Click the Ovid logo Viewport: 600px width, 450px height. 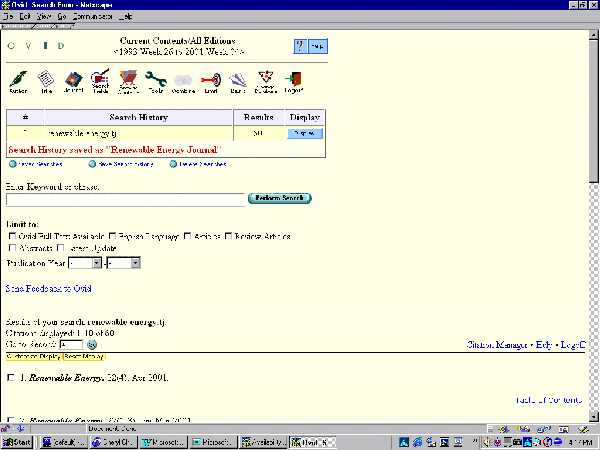36,46
